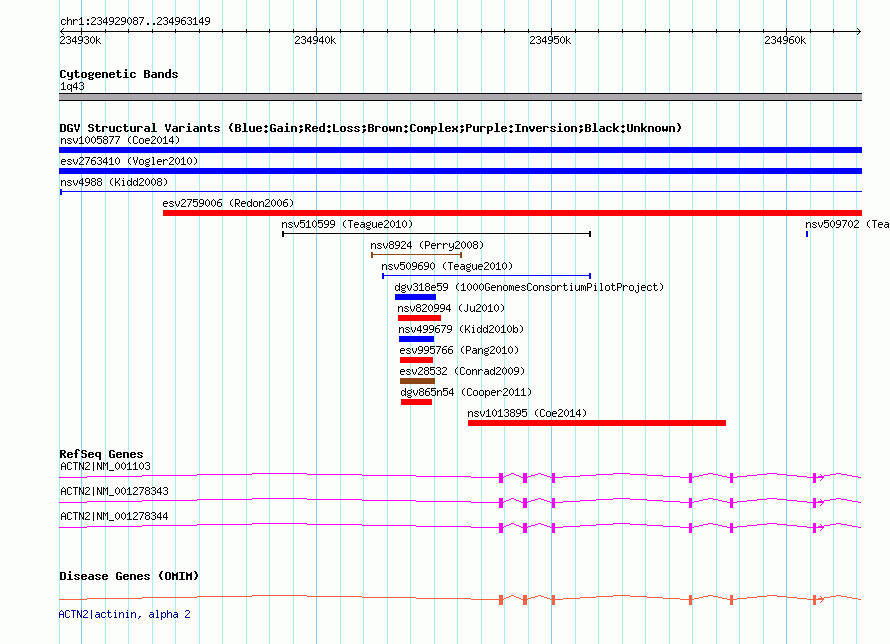Click the 1q43 cytogenetic band bar
The image size is (890, 644).
[x=460, y=97]
